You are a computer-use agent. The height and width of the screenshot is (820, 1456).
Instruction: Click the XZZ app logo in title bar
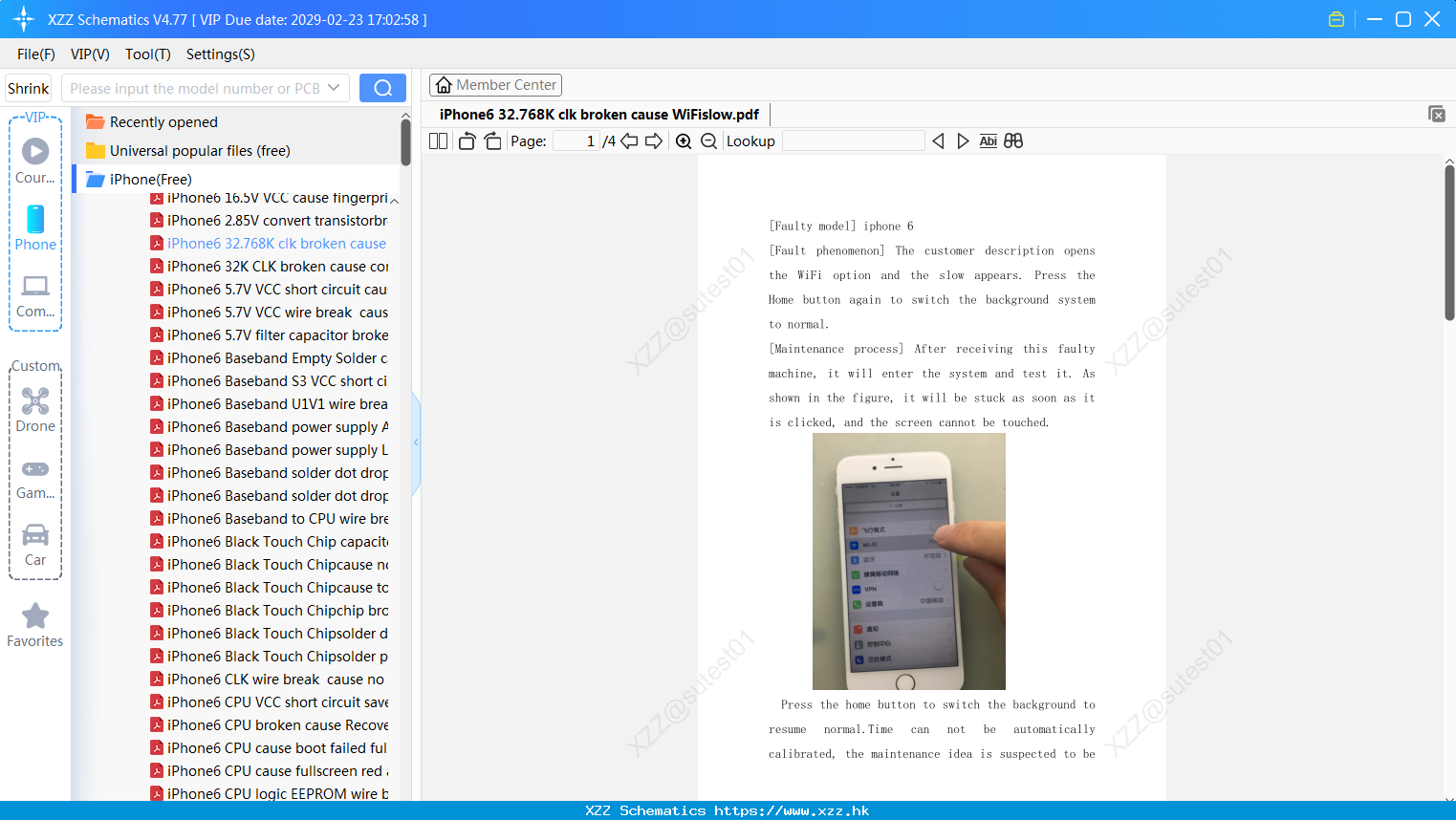point(24,19)
